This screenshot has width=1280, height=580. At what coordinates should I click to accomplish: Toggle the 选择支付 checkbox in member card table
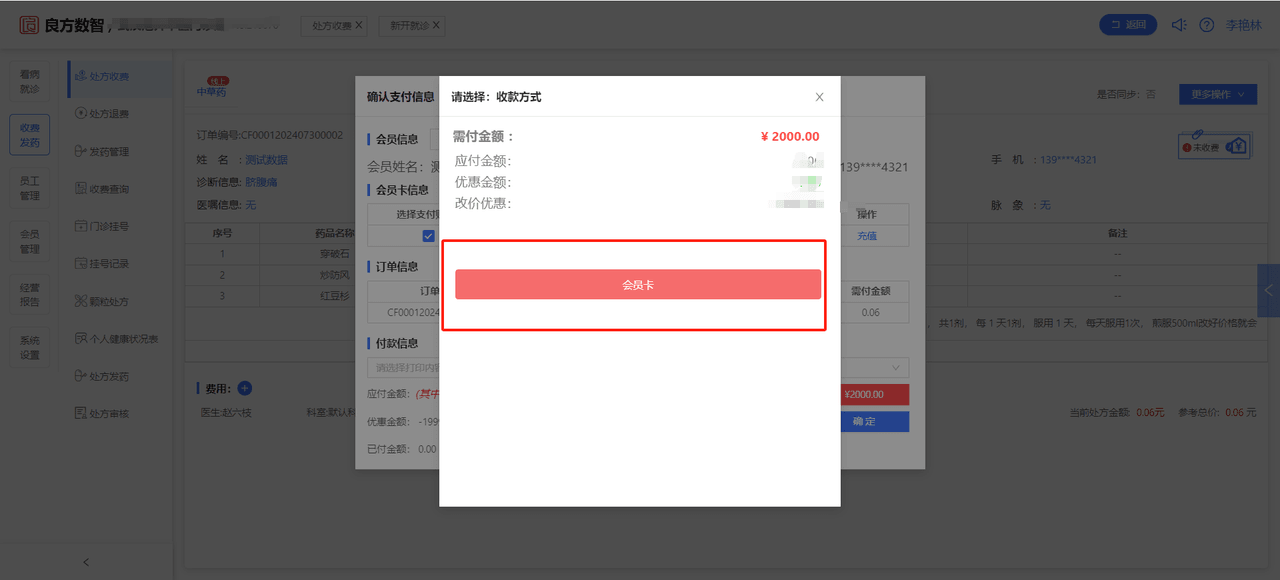point(428,236)
